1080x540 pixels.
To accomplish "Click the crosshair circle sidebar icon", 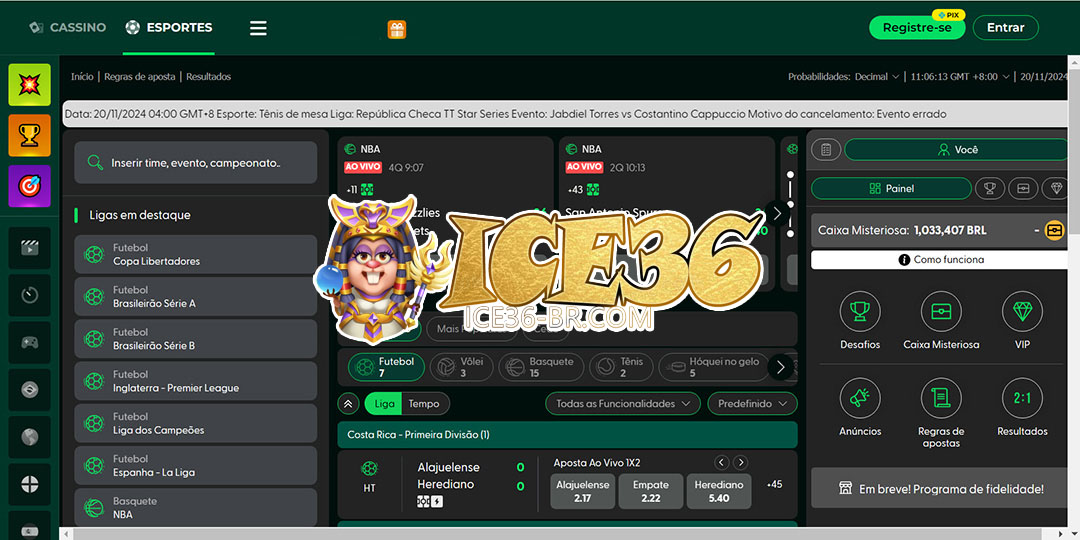I will [x=30, y=484].
